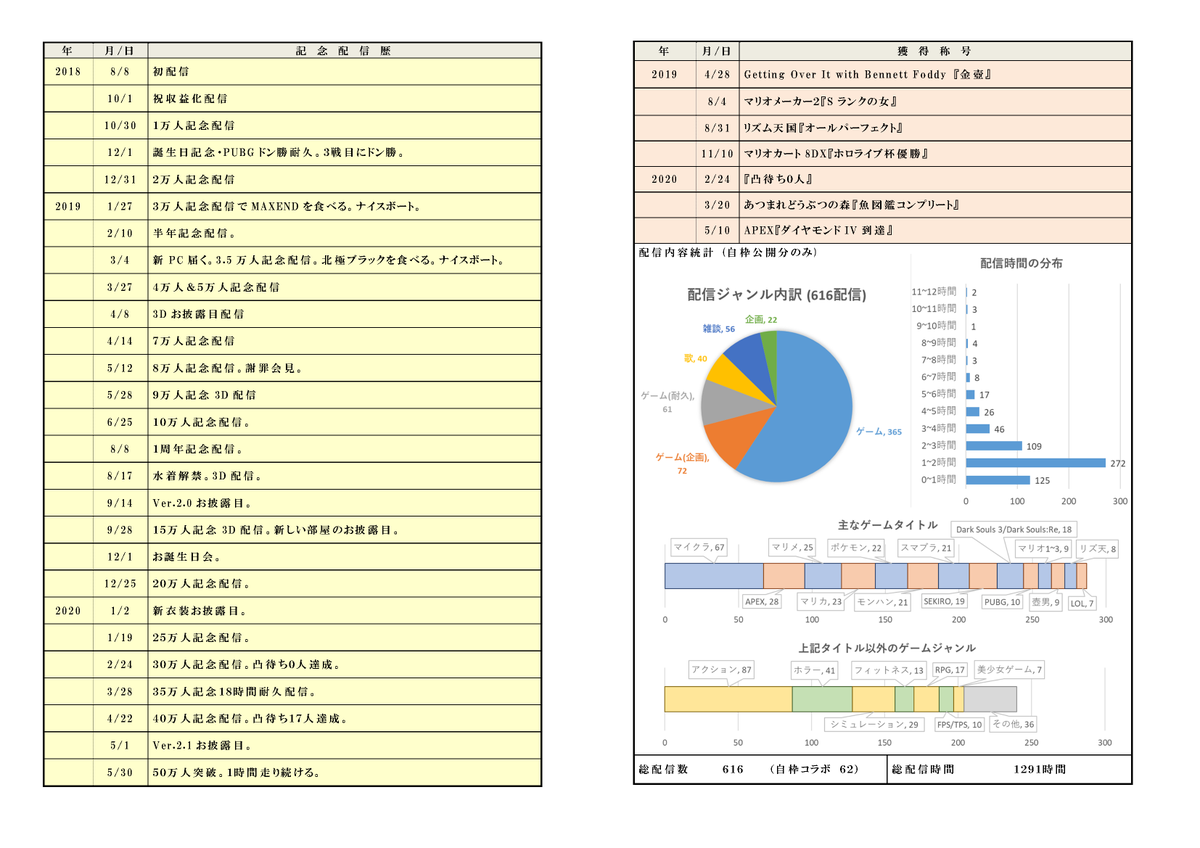Click the 配信時間の分布 chart title

point(1022,265)
